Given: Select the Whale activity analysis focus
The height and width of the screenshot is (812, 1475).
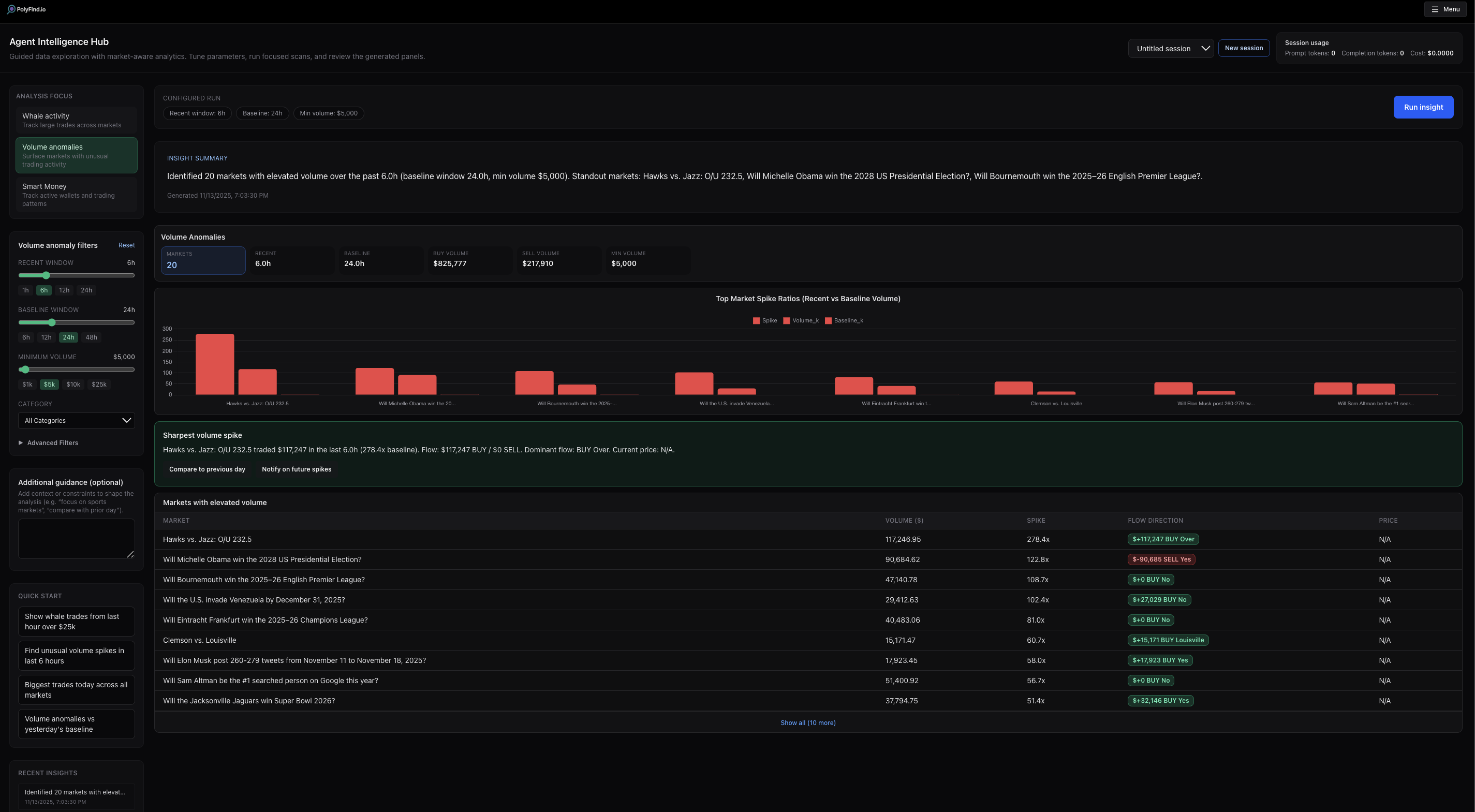Looking at the screenshot, I should tap(76, 120).
